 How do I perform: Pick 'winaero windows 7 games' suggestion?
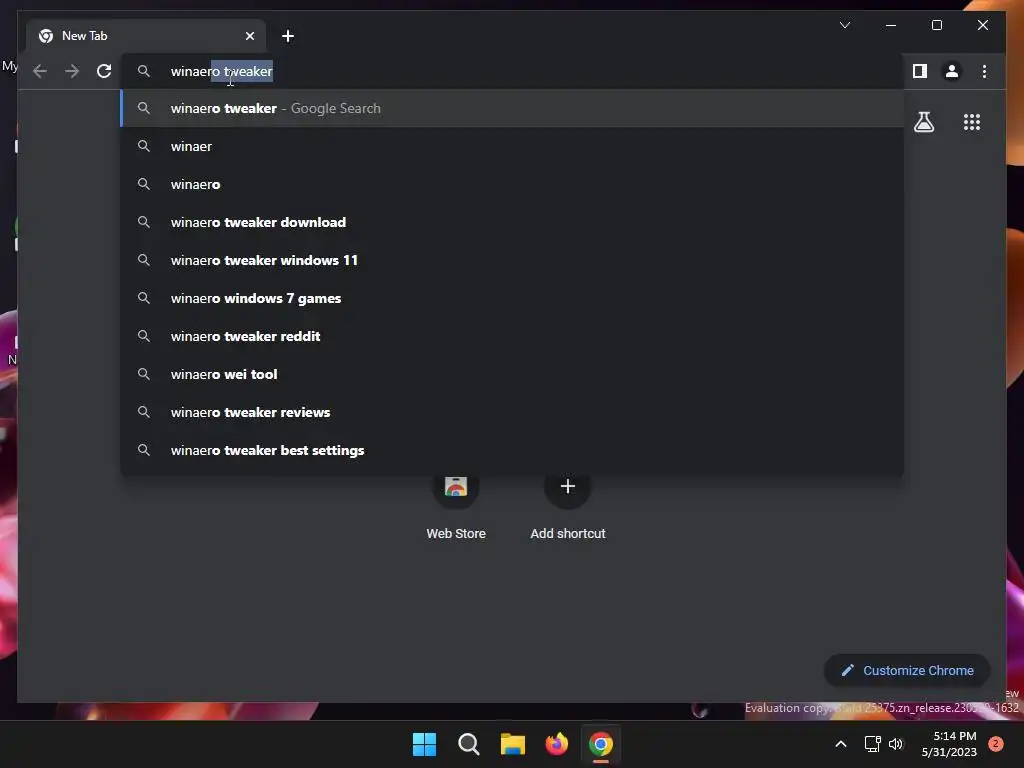coord(512,298)
